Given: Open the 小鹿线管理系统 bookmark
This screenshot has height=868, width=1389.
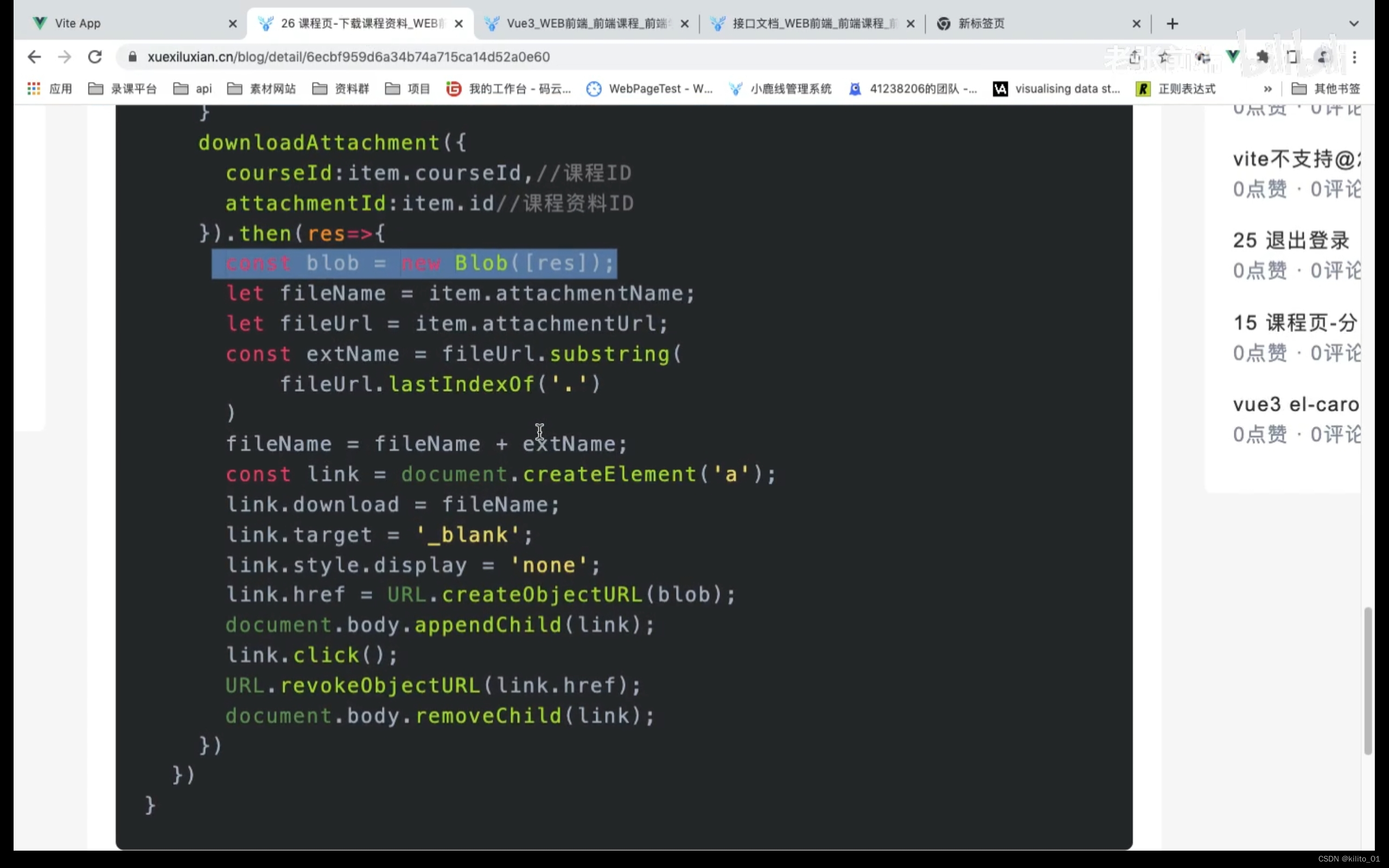Looking at the screenshot, I should tap(780, 88).
